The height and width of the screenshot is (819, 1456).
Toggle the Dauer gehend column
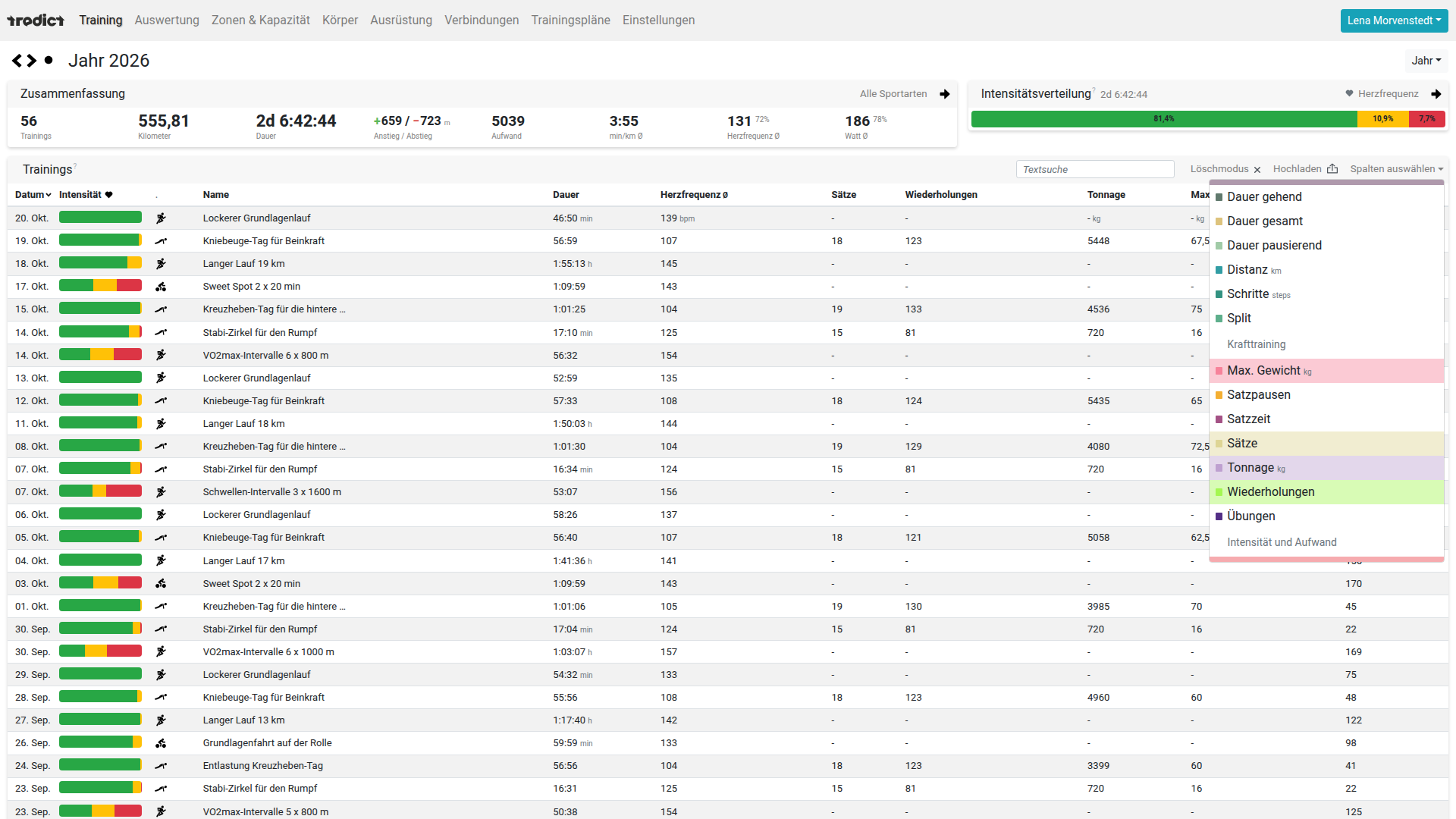(x=1326, y=197)
